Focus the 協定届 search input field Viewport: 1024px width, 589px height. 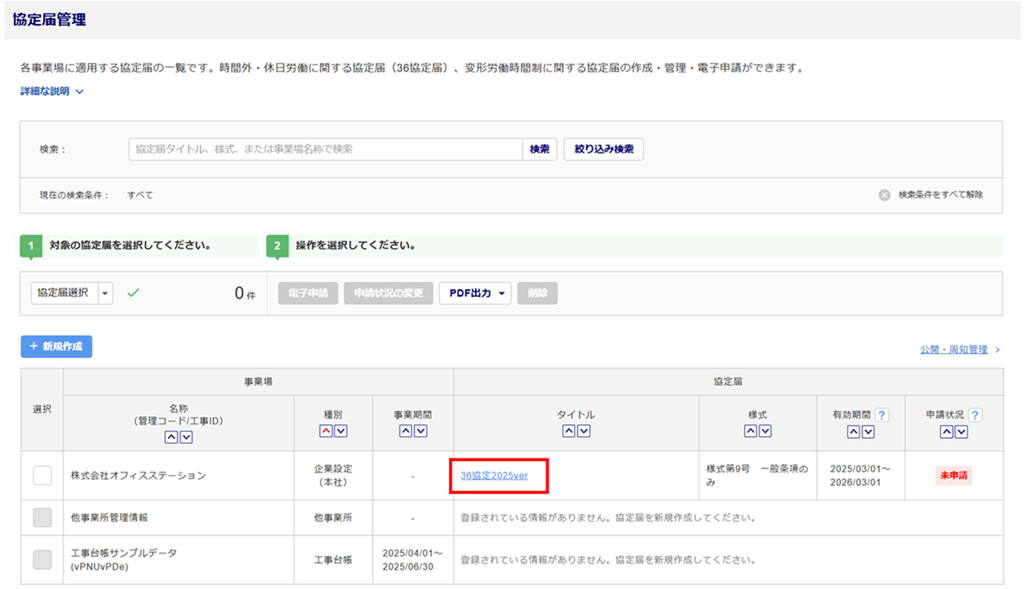point(325,149)
